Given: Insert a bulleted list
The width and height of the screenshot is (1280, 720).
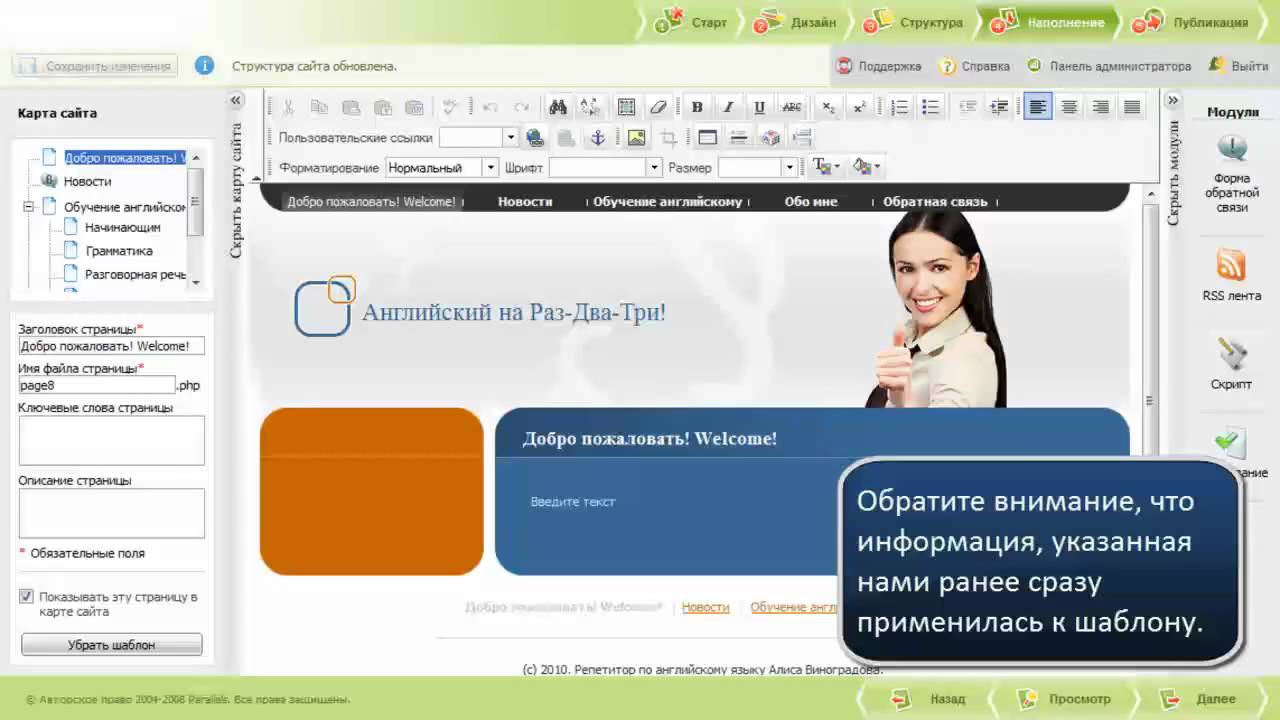Looking at the screenshot, I should point(930,107).
